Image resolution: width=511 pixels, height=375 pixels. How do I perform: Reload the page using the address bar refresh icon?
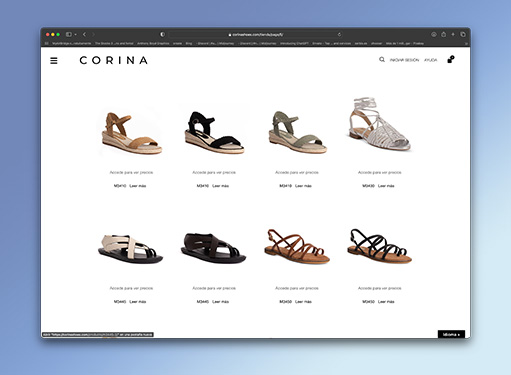[339, 34]
